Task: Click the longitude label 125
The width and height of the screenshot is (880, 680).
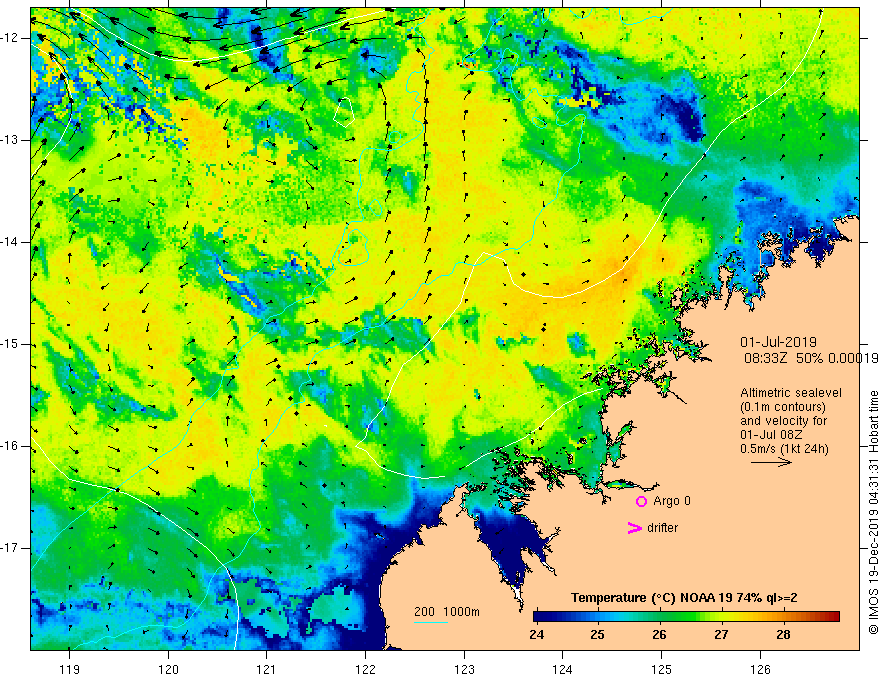Action: tap(662, 669)
